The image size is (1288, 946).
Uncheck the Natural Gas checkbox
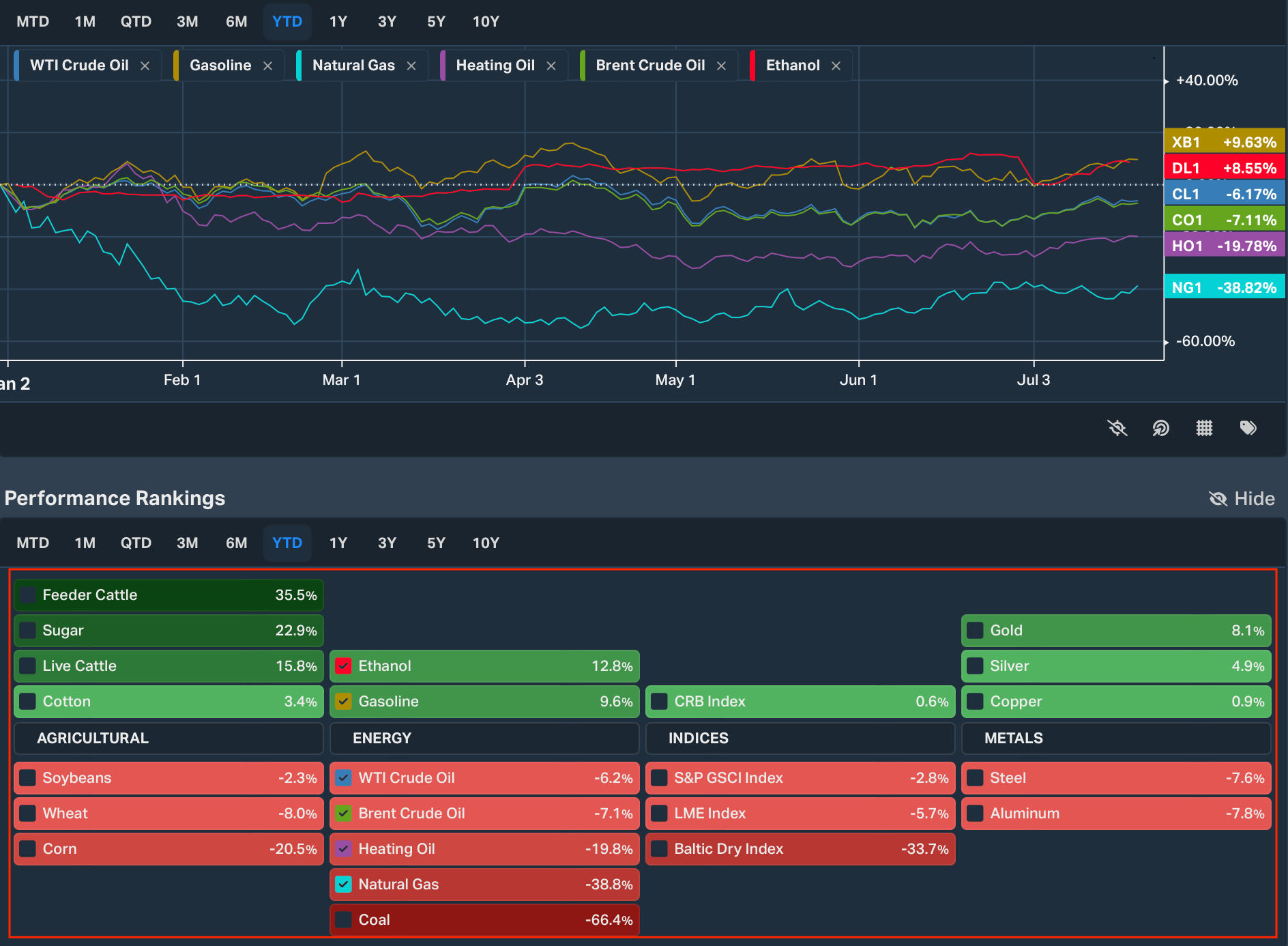343,885
